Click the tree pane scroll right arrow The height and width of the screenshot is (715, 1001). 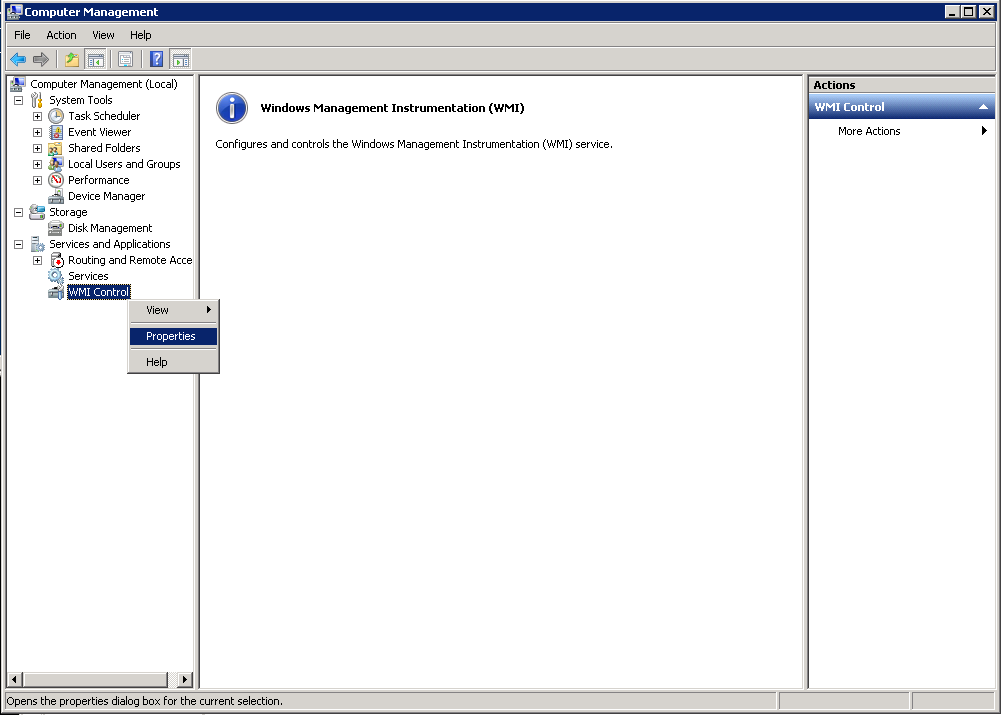pos(184,679)
